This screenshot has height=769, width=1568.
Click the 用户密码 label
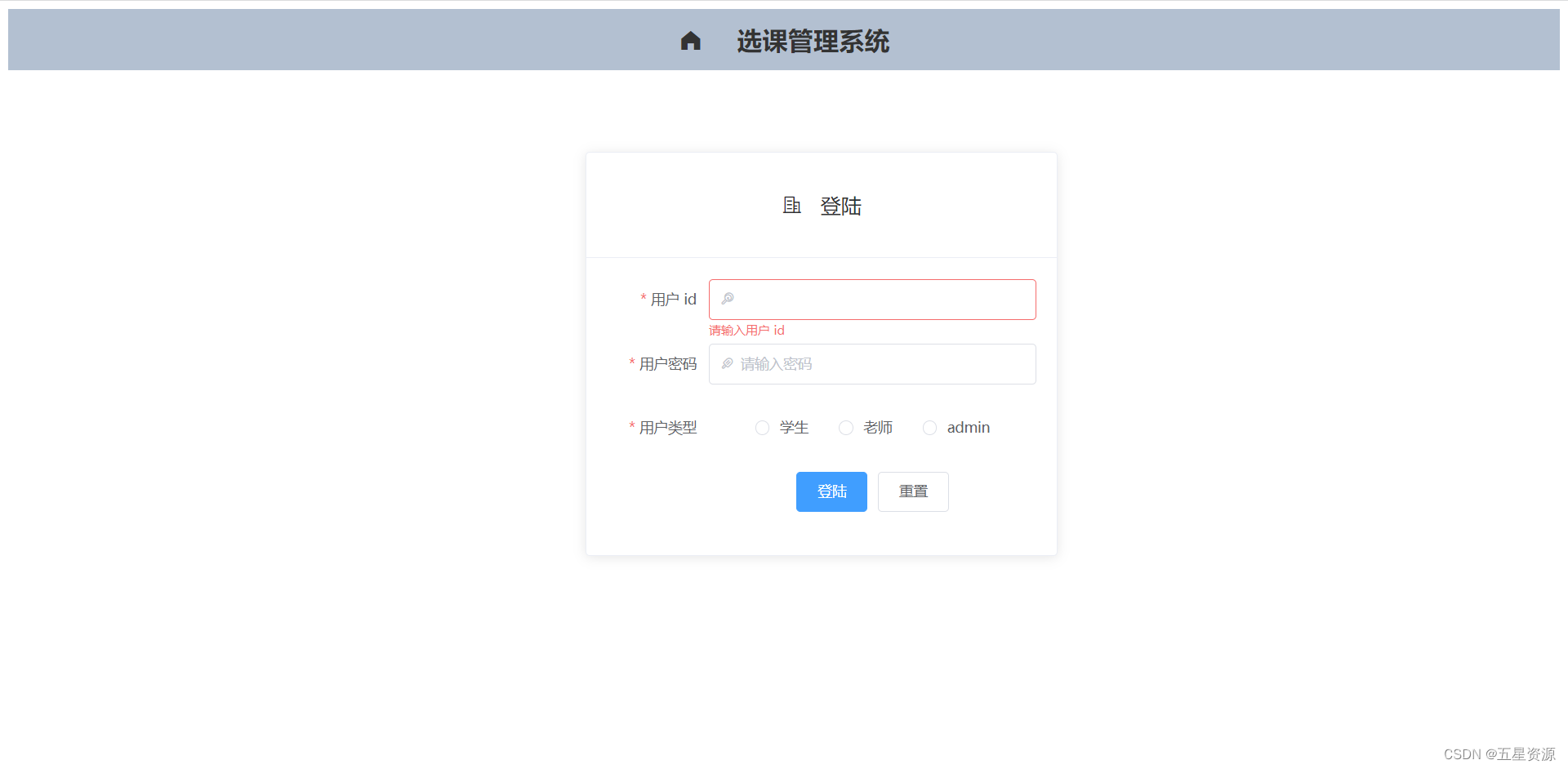tap(668, 364)
